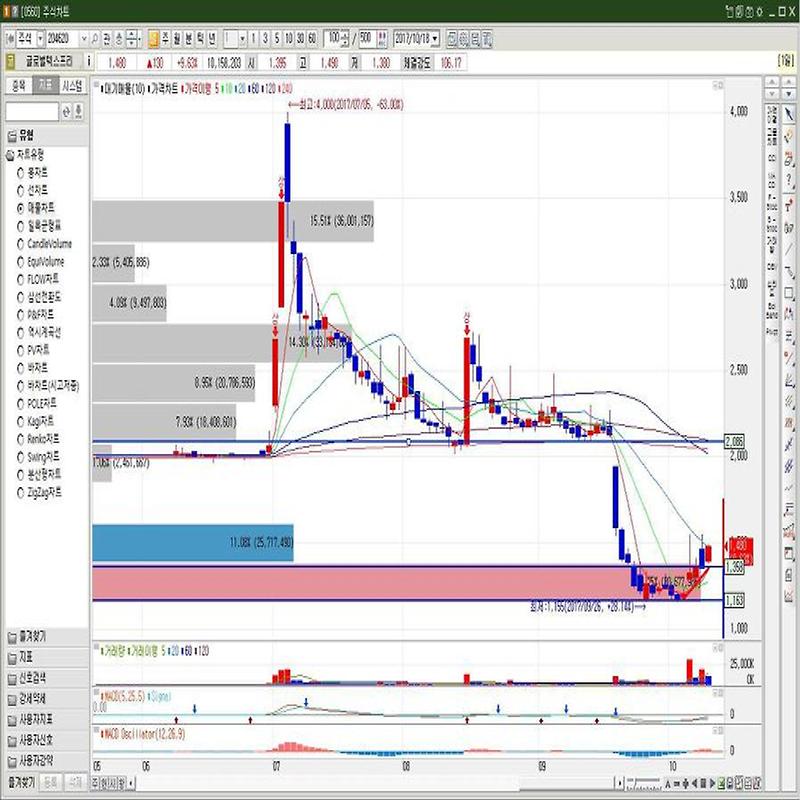Click the 10 interval button
This screenshot has width=800, height=800.
289,38
